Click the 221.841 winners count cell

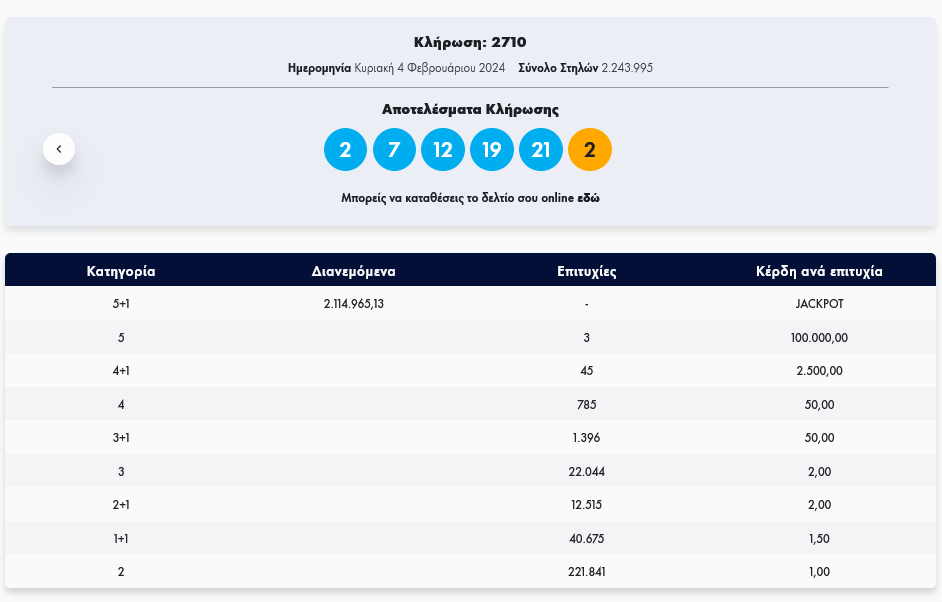(x=586, y=572)
